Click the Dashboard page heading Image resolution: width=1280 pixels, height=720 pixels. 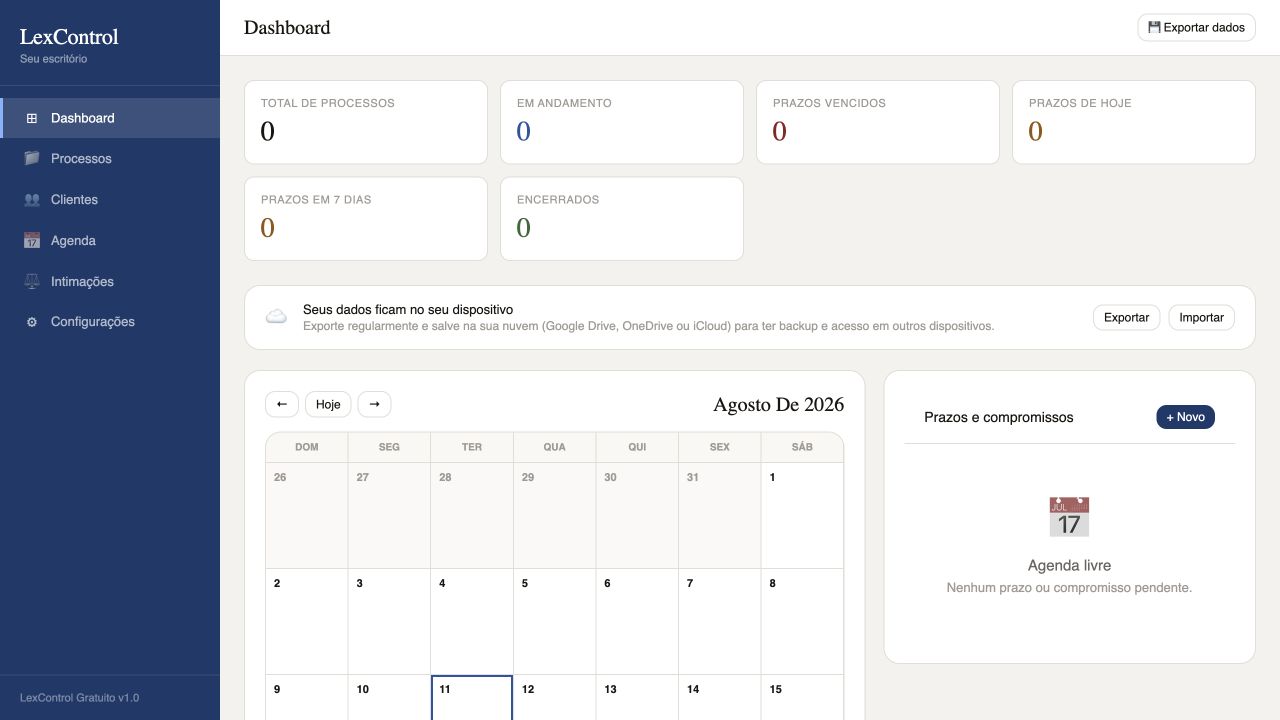287,28
